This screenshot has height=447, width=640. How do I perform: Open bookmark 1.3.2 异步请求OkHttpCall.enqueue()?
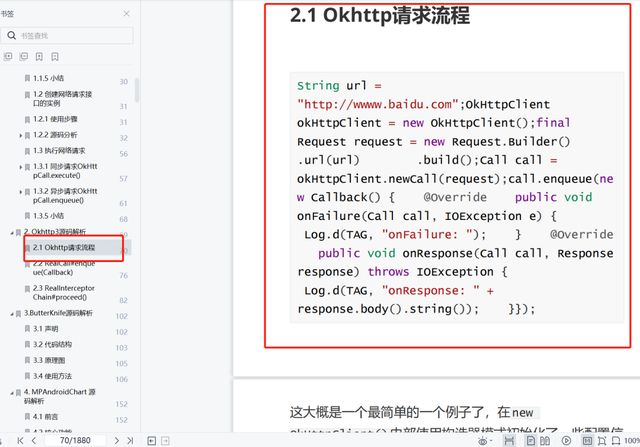coord(65,196)
